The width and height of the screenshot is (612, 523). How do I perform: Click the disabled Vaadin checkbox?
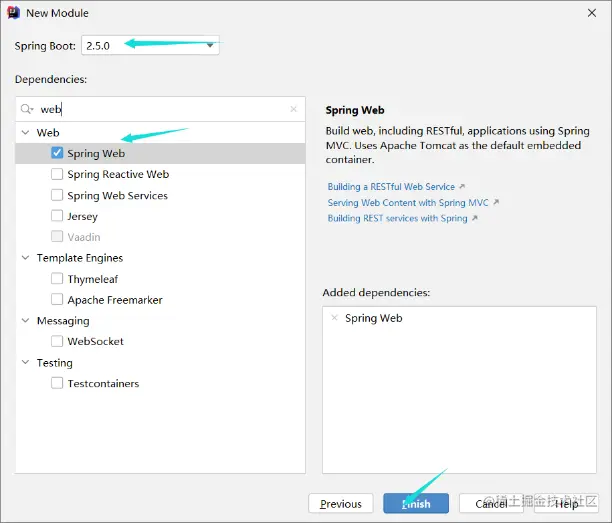[57, 237]
